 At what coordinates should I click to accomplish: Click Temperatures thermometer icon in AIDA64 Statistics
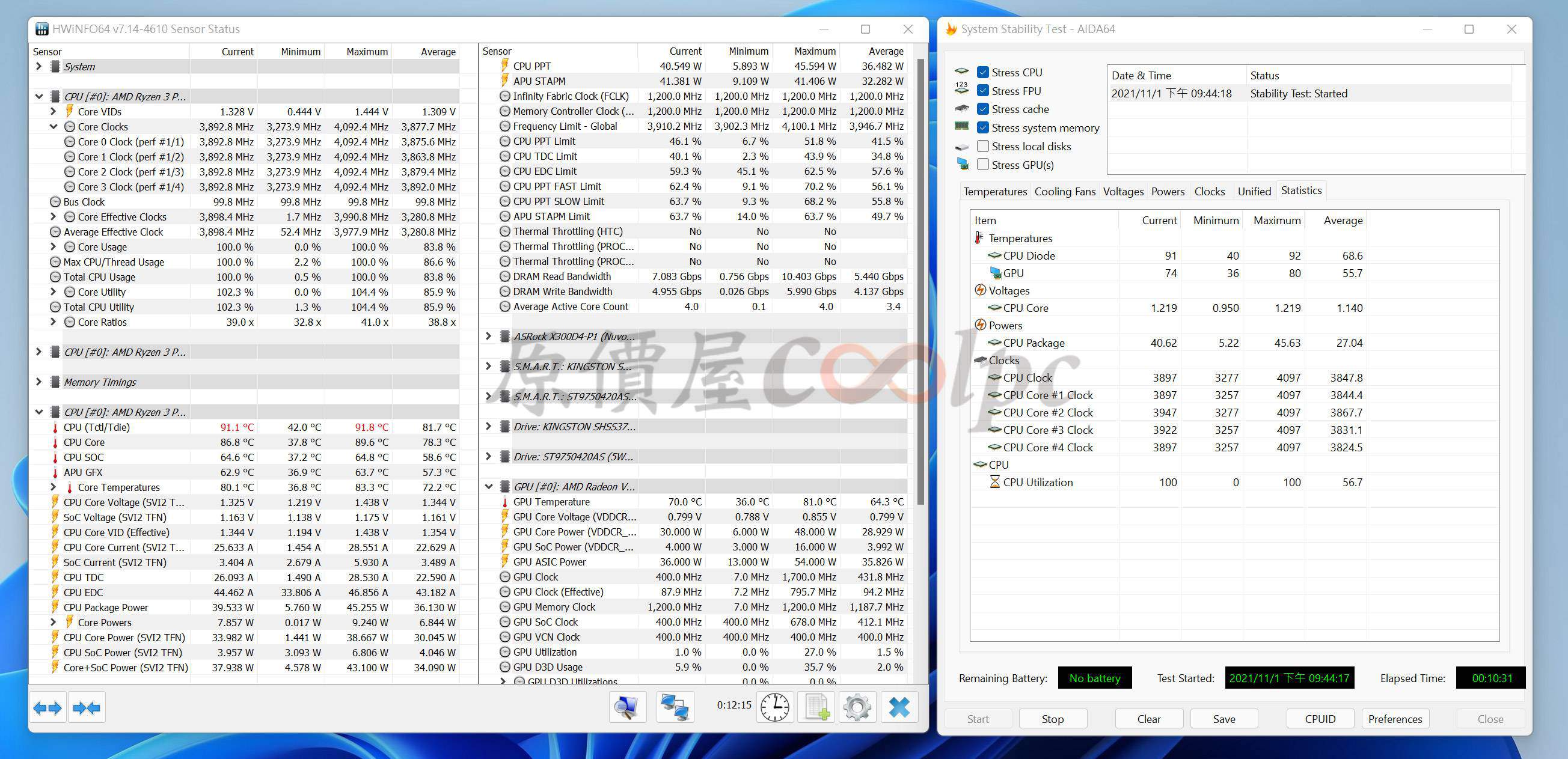979,238
